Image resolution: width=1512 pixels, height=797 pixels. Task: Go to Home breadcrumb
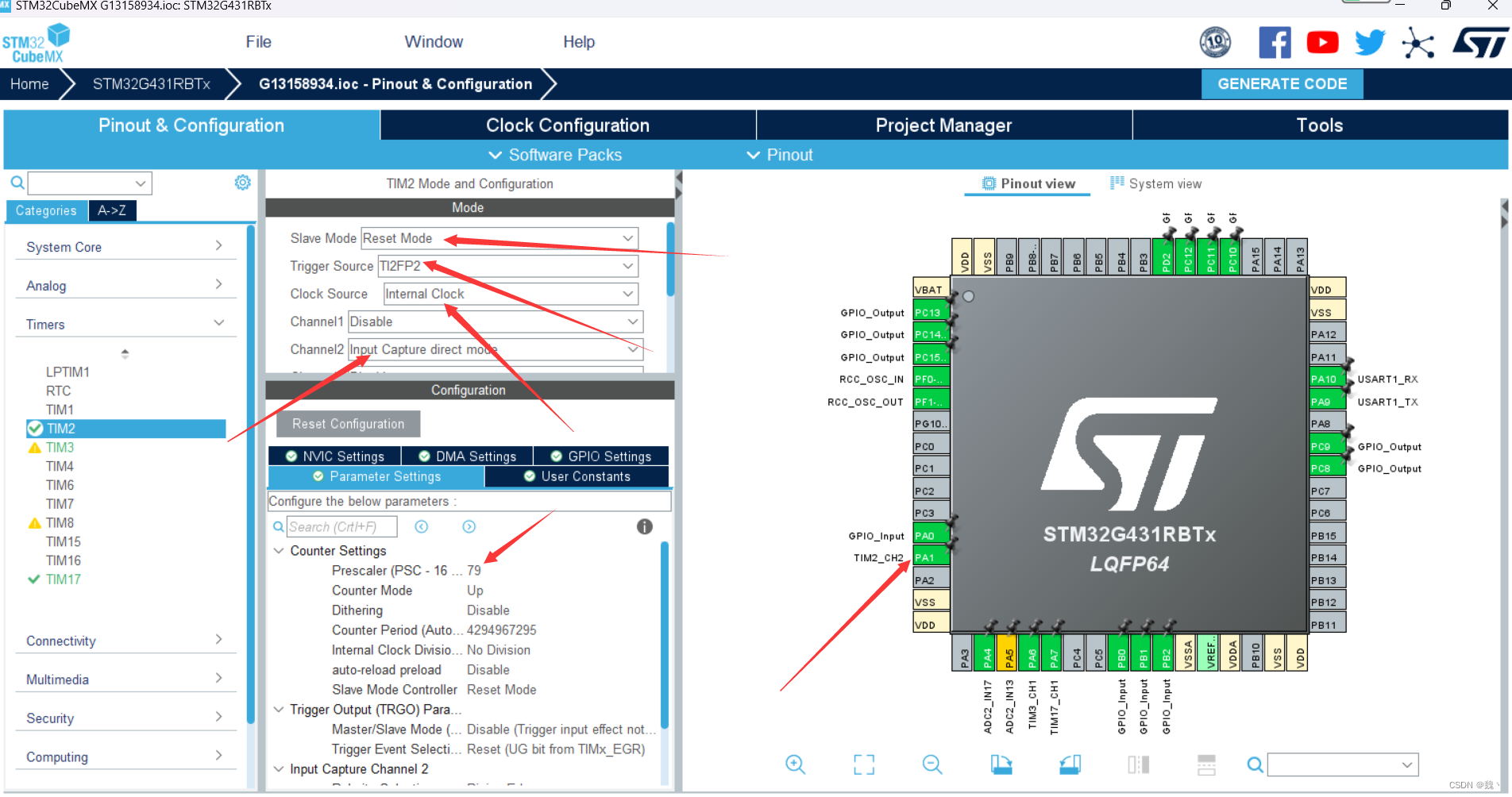[x=29, y=84]
